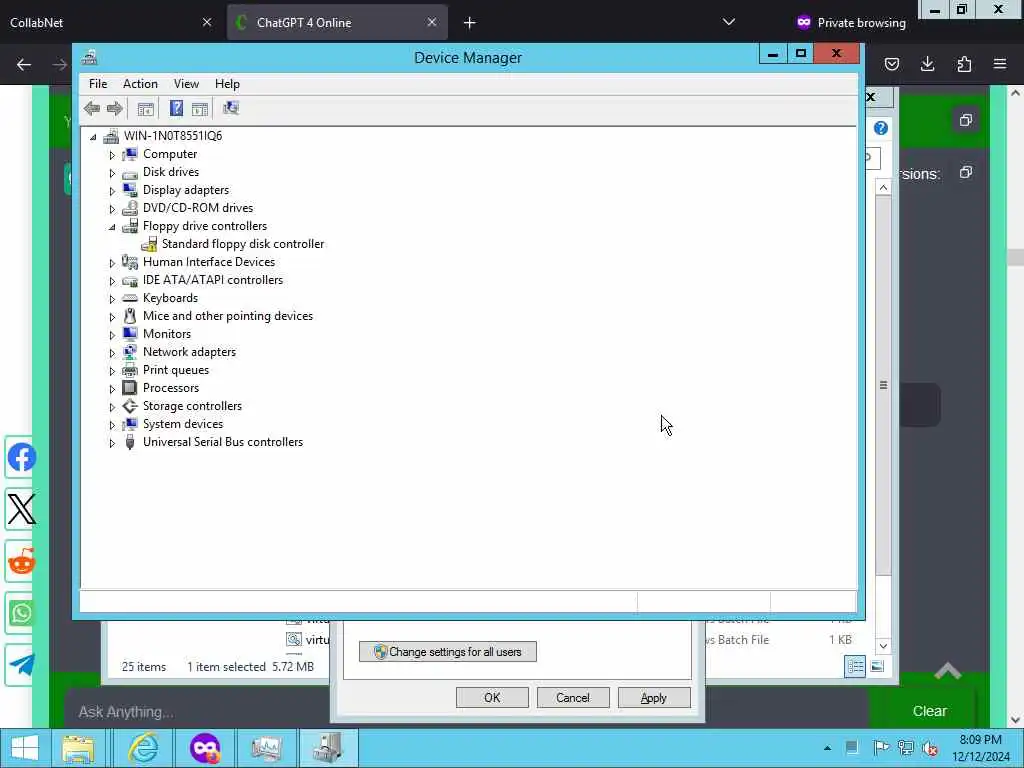Click Scan for hardware changes icon

pyautogui.click(x=231, y=108)
